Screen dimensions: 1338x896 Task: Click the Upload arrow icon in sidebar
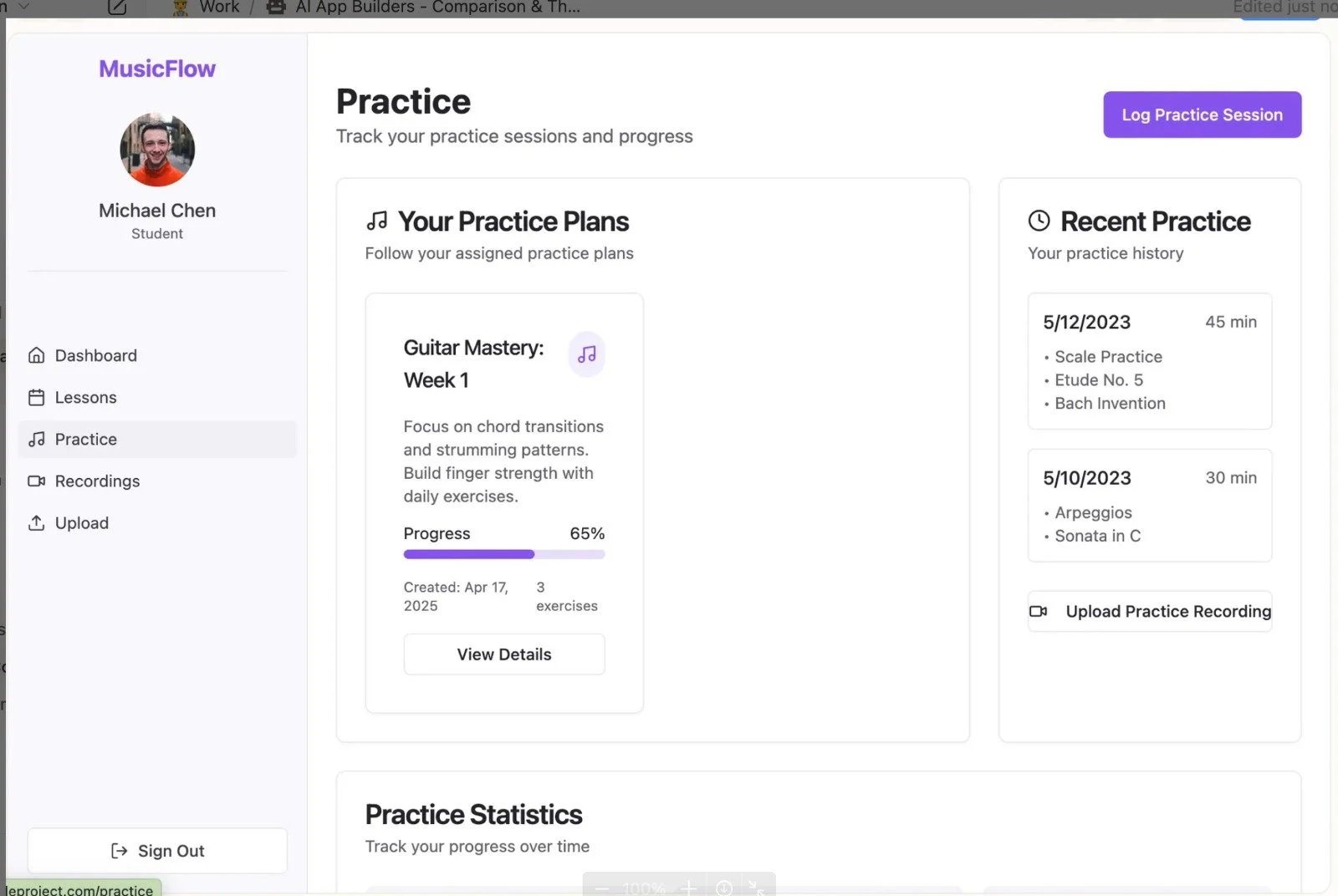[x=36, y=522]
